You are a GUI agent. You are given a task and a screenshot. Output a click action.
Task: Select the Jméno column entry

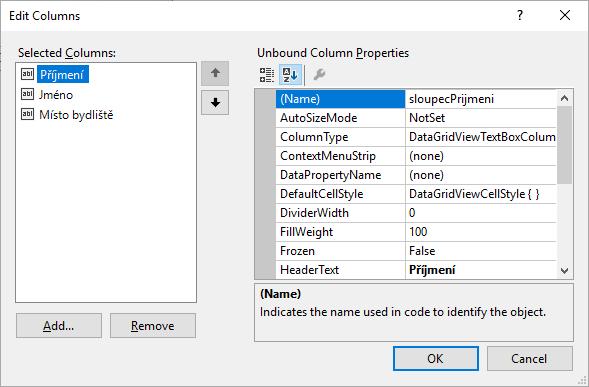click(x=56, y=95)
